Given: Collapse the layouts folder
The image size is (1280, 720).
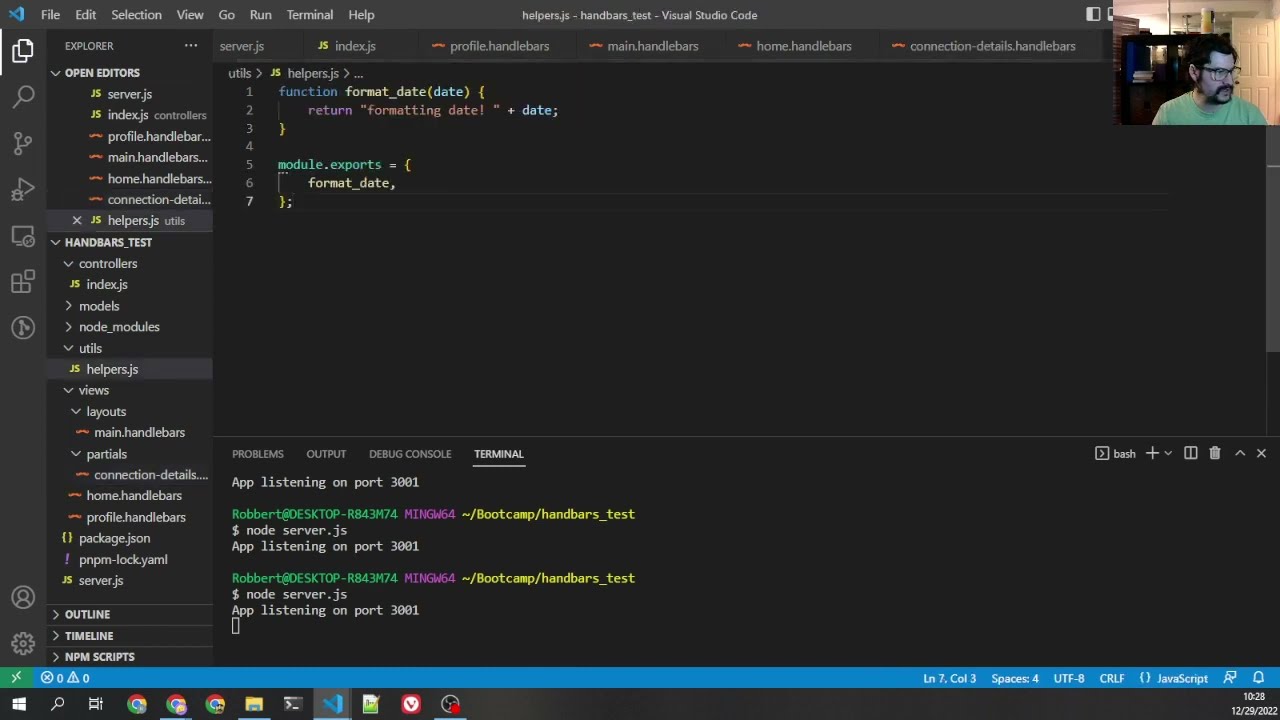Looking at the screenshot, I should pyautogui.click(x=106, y=412).
